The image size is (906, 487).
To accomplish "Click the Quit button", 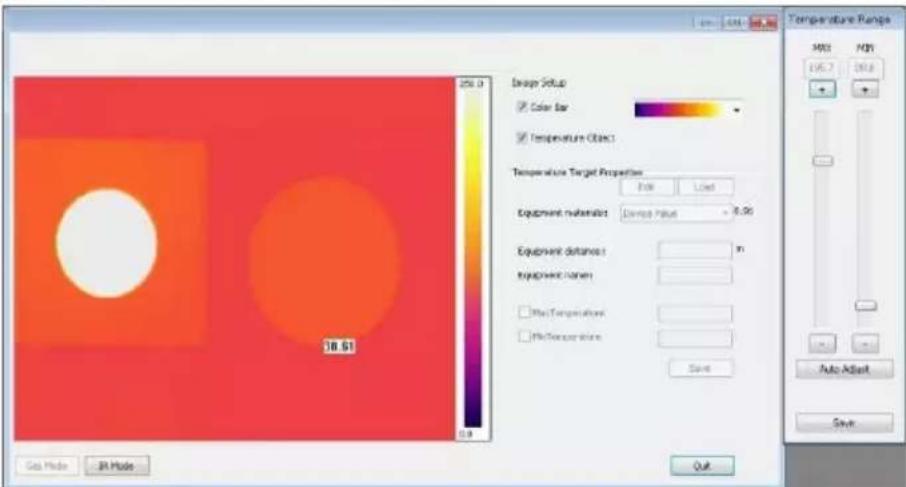I will click(702, 466).
